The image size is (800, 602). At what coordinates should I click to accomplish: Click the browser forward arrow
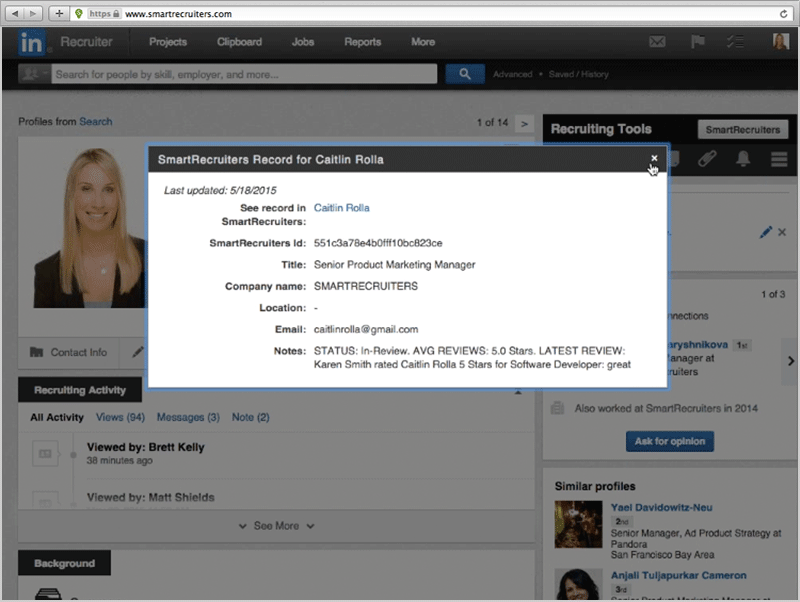[x=34, y=13]
